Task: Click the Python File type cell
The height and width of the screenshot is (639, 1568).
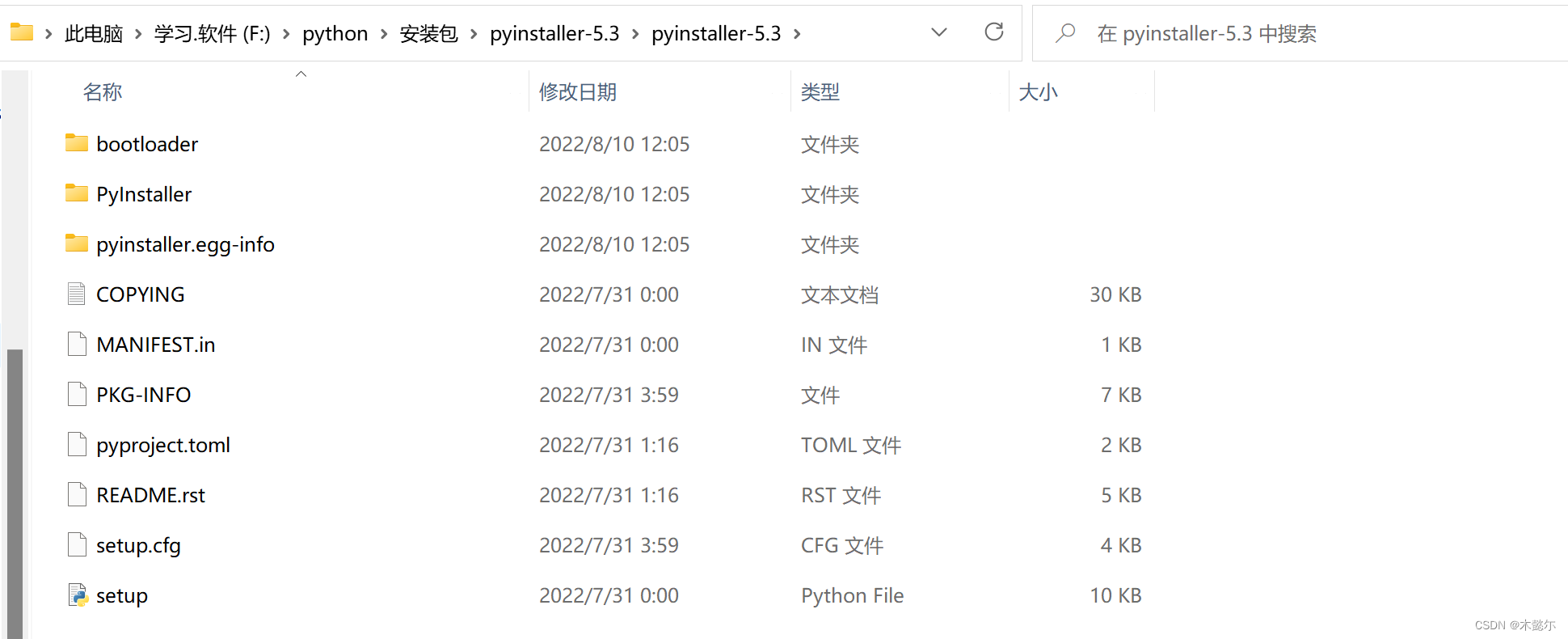Action: [853, 595]
